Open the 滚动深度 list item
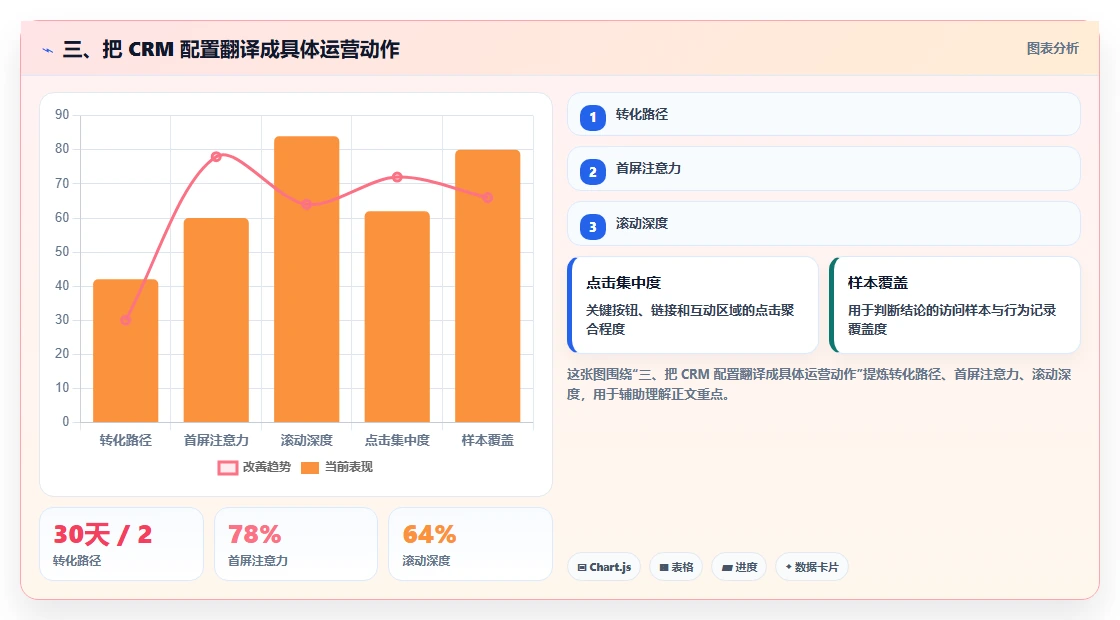The image size is (1120, 620). pos(824,224)
